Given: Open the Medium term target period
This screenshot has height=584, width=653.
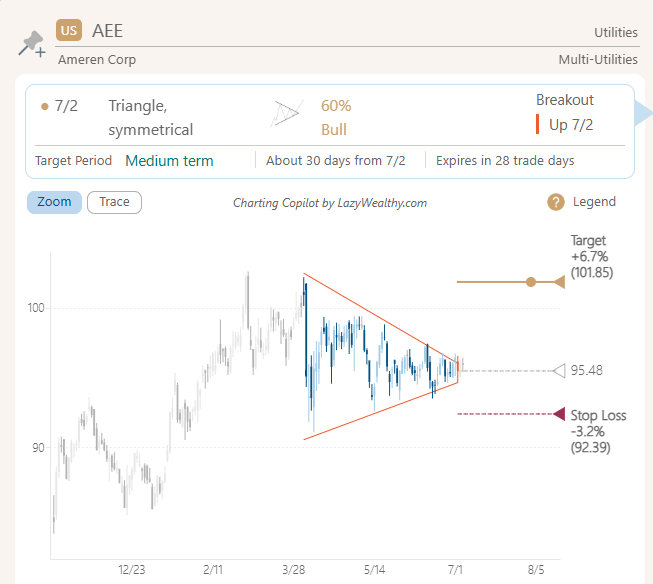Looking at the screenshot, I should pos(169,160).
